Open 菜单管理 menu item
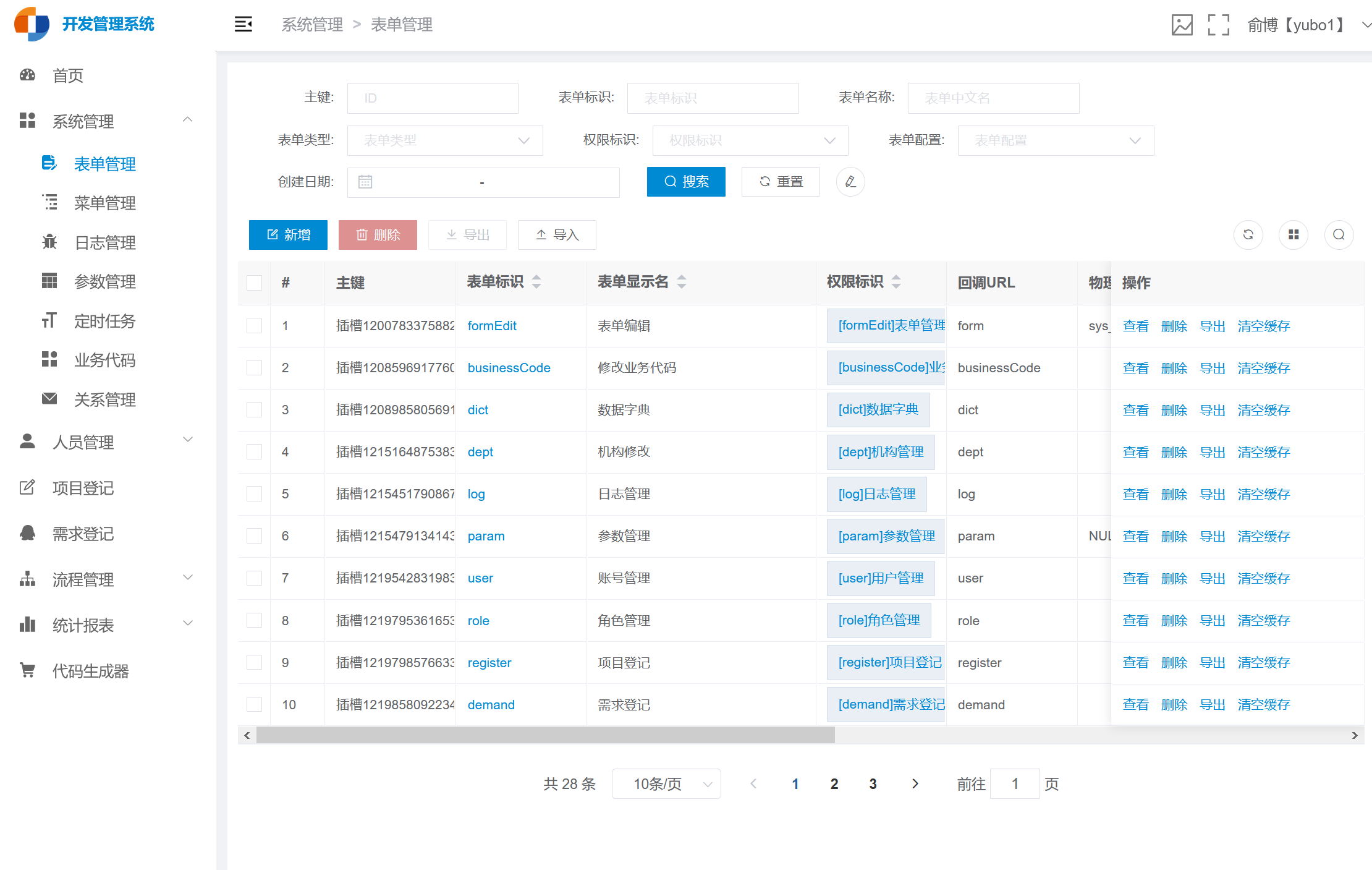 click(x=108, y=202)
